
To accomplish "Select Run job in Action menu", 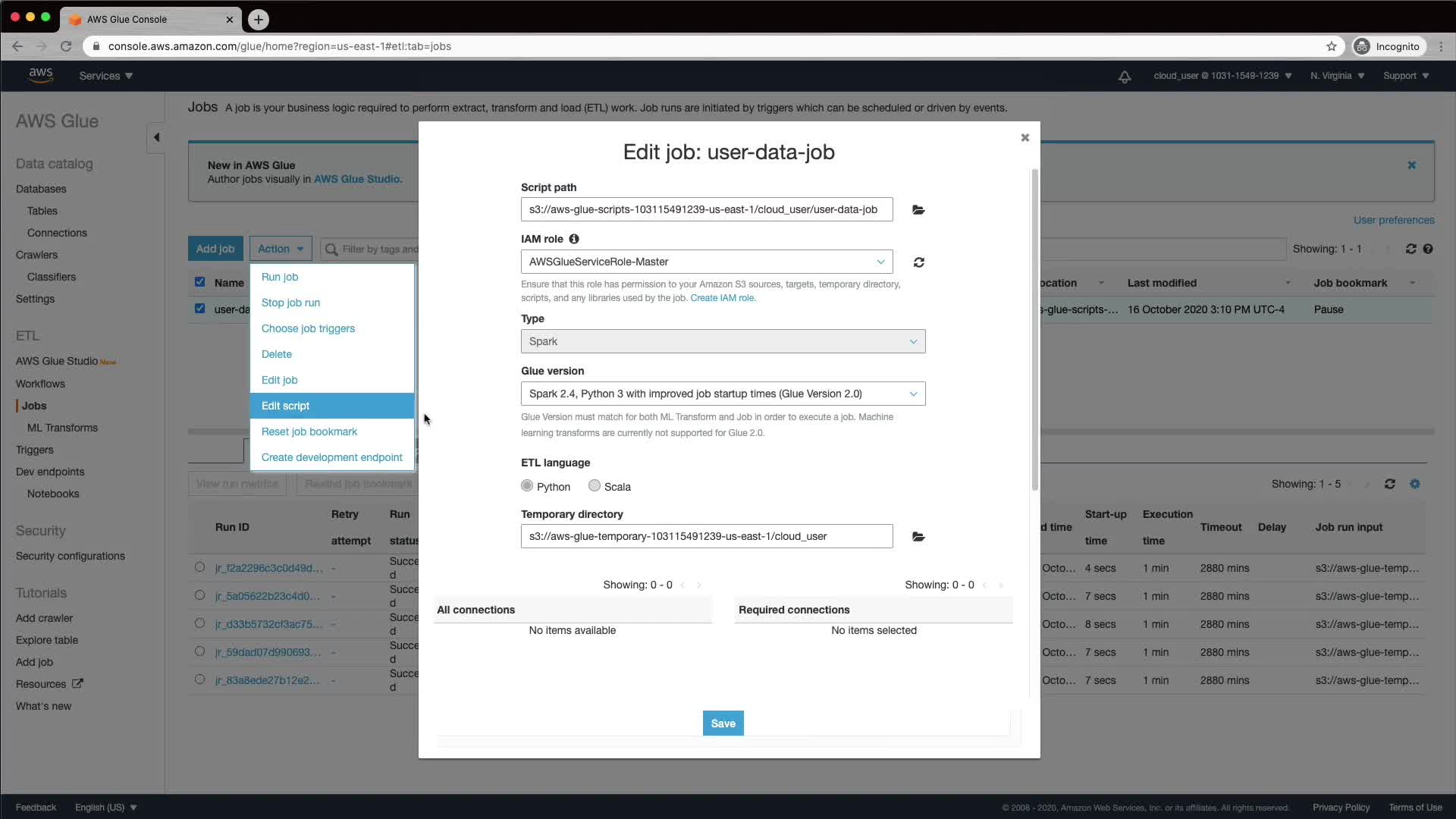I will (280, 277).
